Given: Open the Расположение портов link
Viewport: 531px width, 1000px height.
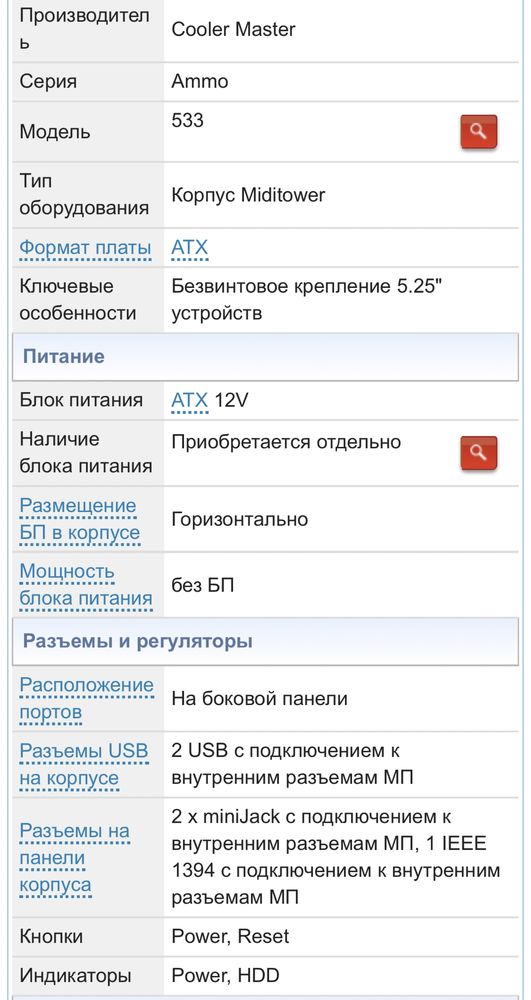Looking at the screenshot, I should pyautogui.click(x=87, y=699).
